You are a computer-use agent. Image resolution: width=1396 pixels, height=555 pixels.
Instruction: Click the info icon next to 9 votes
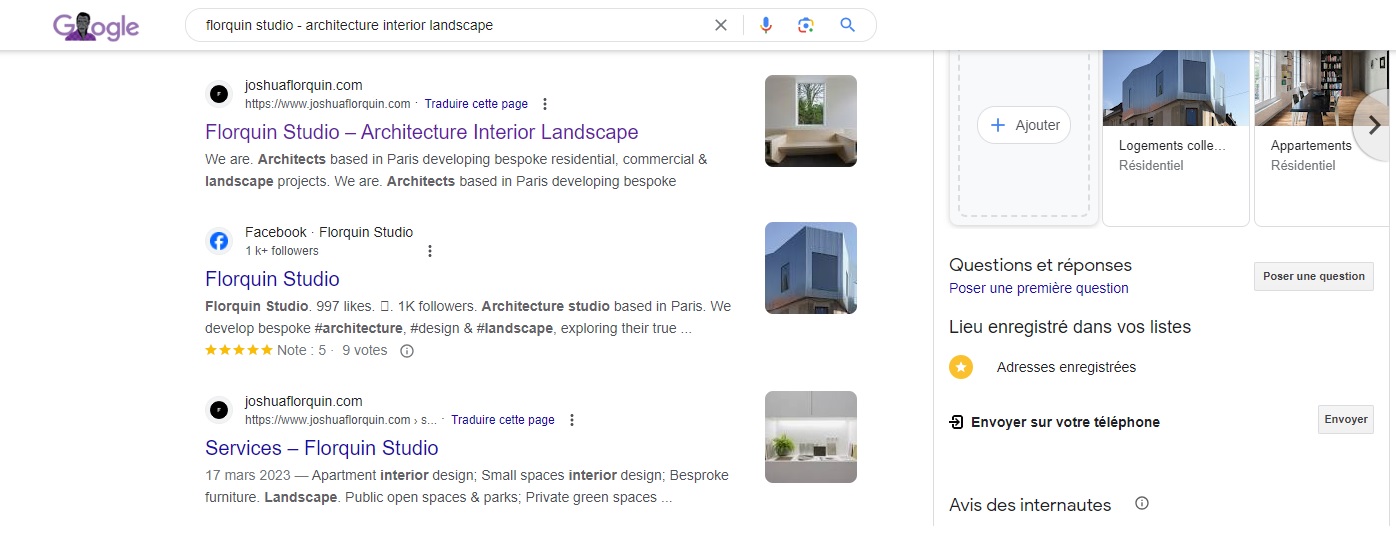pyautogui.click(x=407, y=351)
